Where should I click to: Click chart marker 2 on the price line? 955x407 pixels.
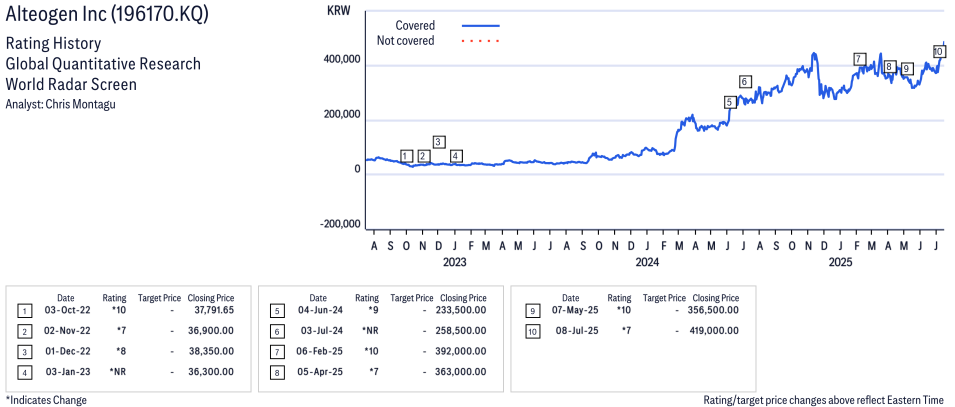click(423, 156)
